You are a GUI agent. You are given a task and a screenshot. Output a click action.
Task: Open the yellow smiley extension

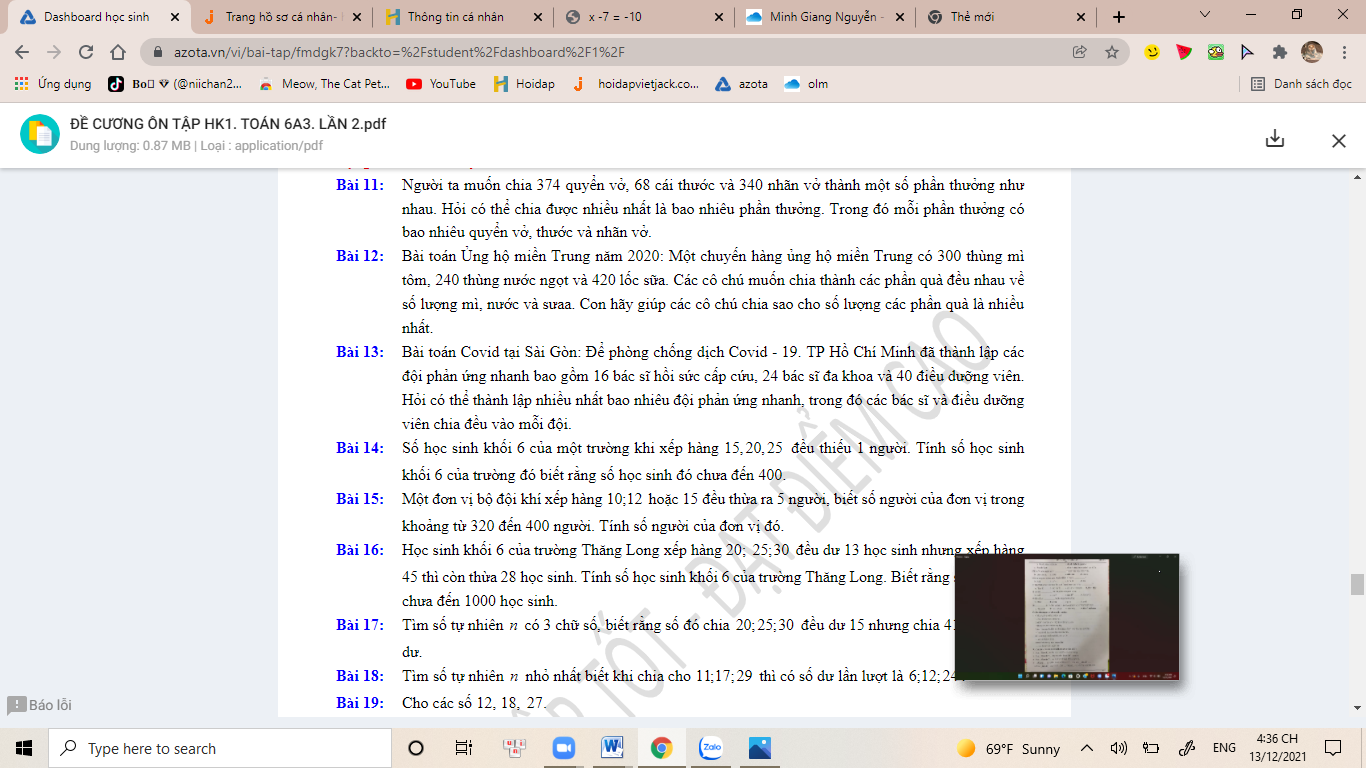[x=1152, y=52]
